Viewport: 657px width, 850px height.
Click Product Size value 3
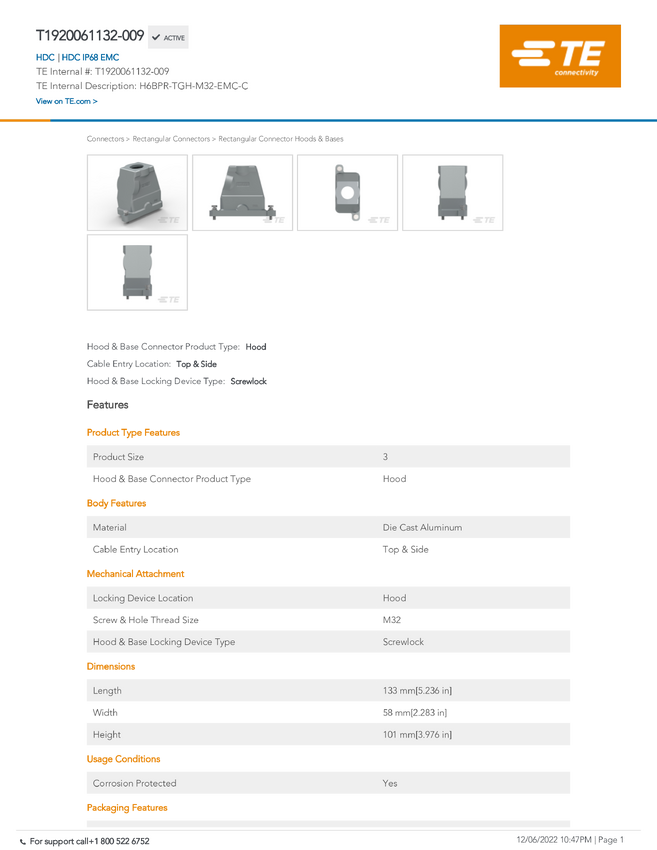tap(385, 457)
